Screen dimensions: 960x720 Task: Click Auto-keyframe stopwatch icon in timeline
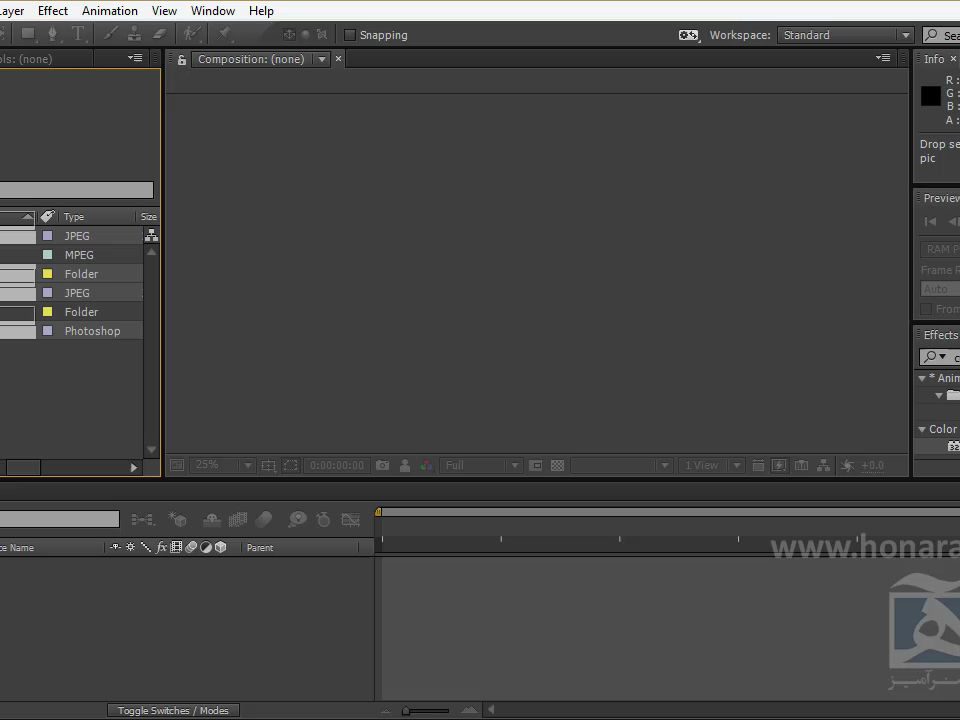coord(323,520)
